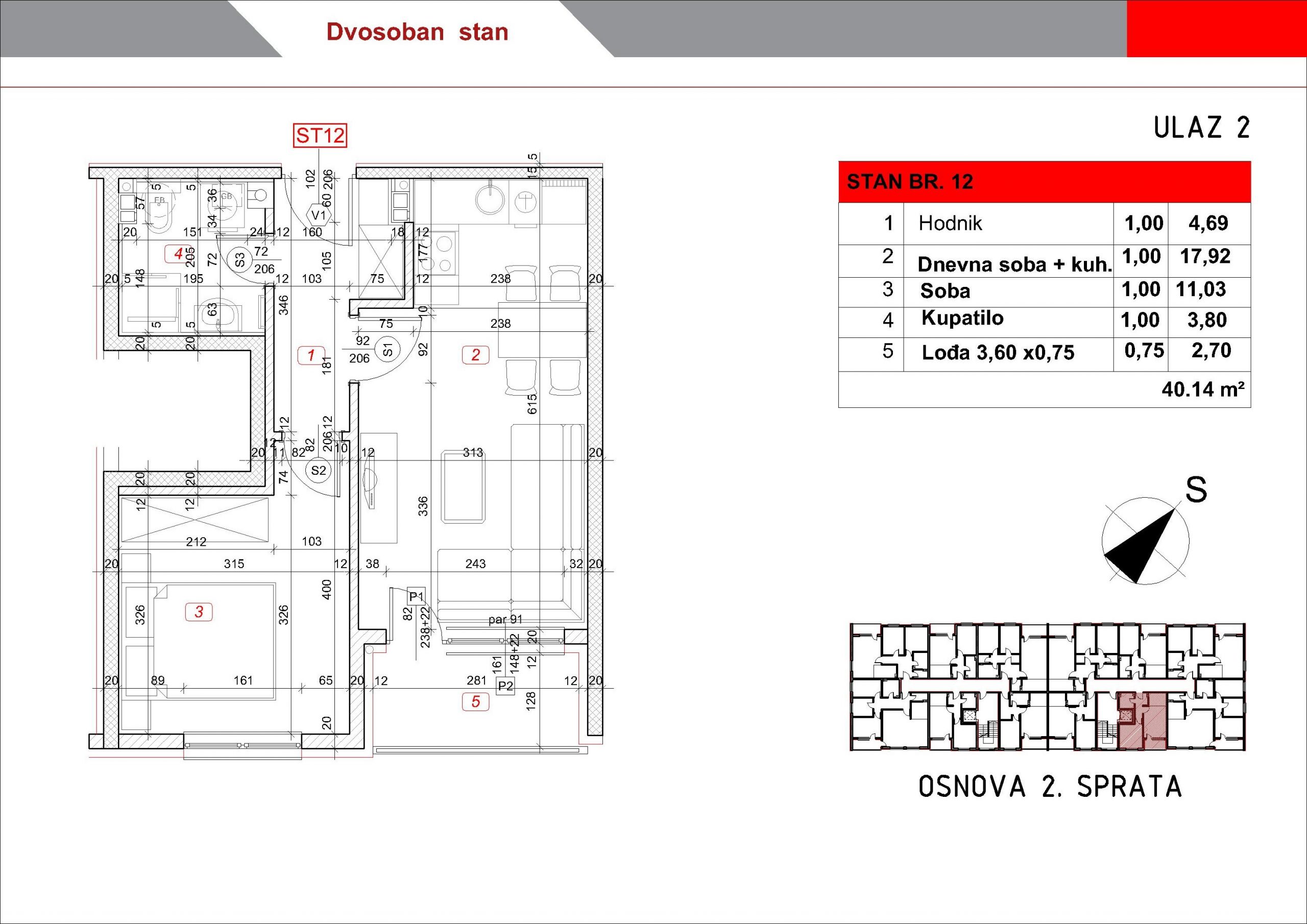The width and height of the screenshot is (1307, 924).
Task: Click the 40.14 m² total area cell
Action: coord(1202,390)
